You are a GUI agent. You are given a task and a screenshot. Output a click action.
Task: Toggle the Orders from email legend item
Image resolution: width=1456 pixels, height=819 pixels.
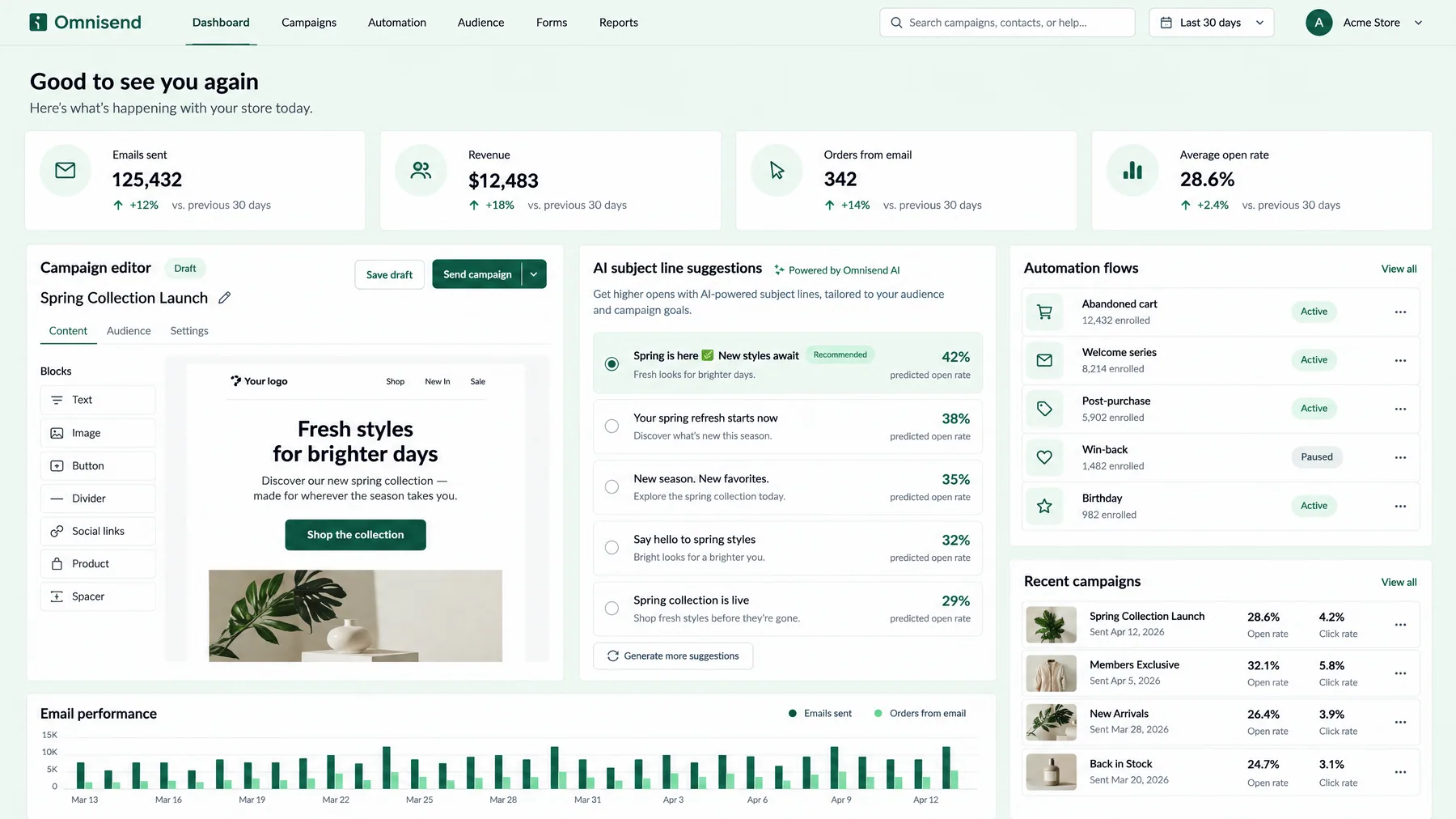tap(920, 713)
